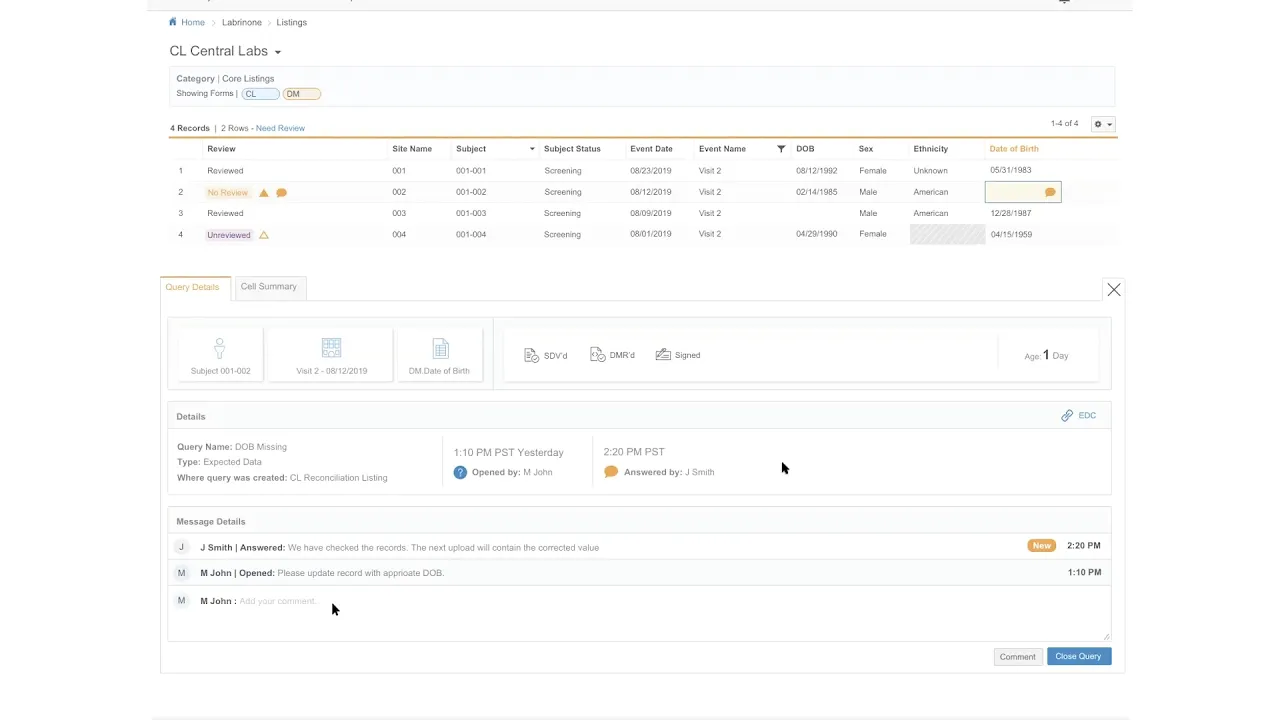Image resolution: width=1280 pixels, height=720 pixels.
Task: Click the hatched Ethnicity cell in row 4
Action: coord(947,235)
